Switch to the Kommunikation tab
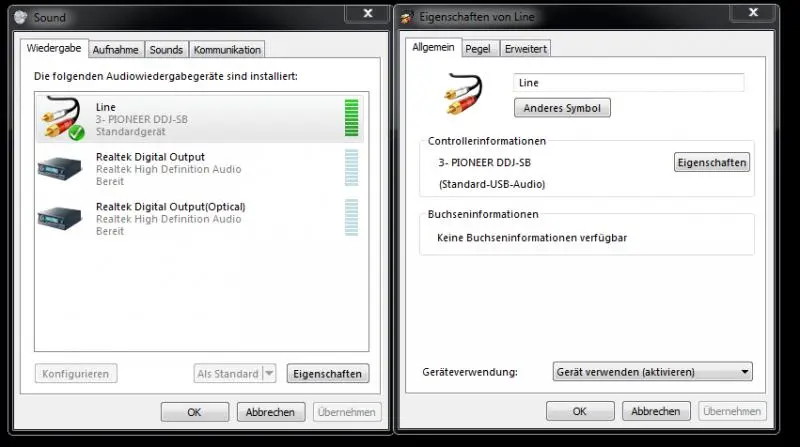 click(227, 49)
